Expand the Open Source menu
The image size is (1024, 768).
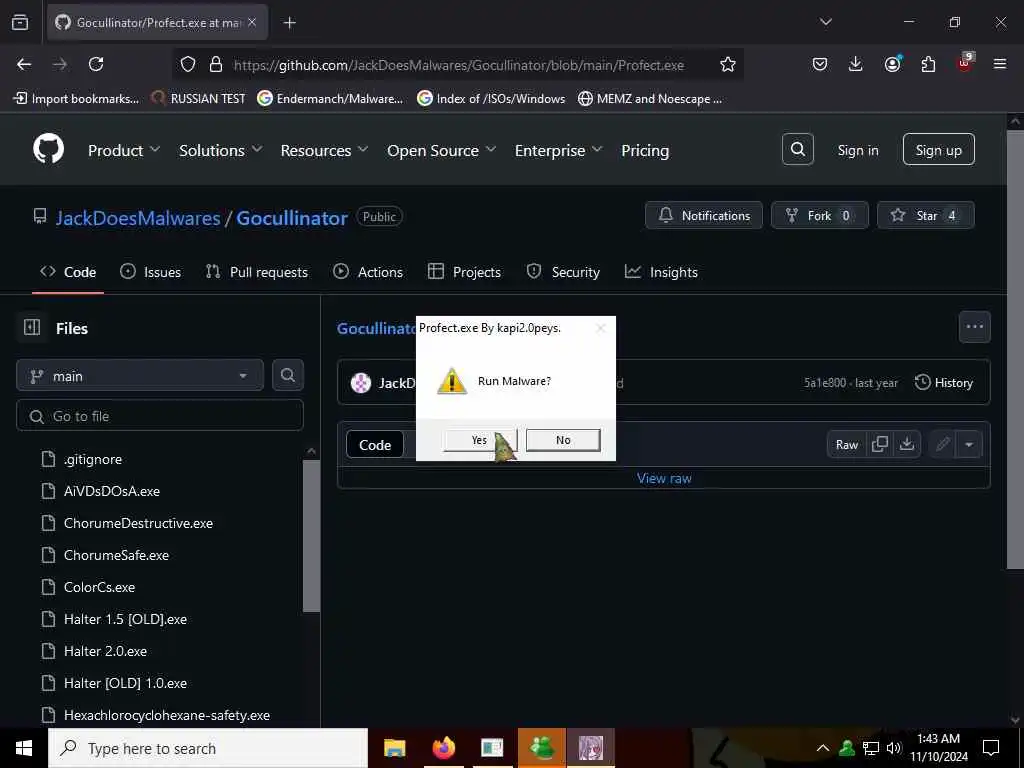click(x=441, y=150)
